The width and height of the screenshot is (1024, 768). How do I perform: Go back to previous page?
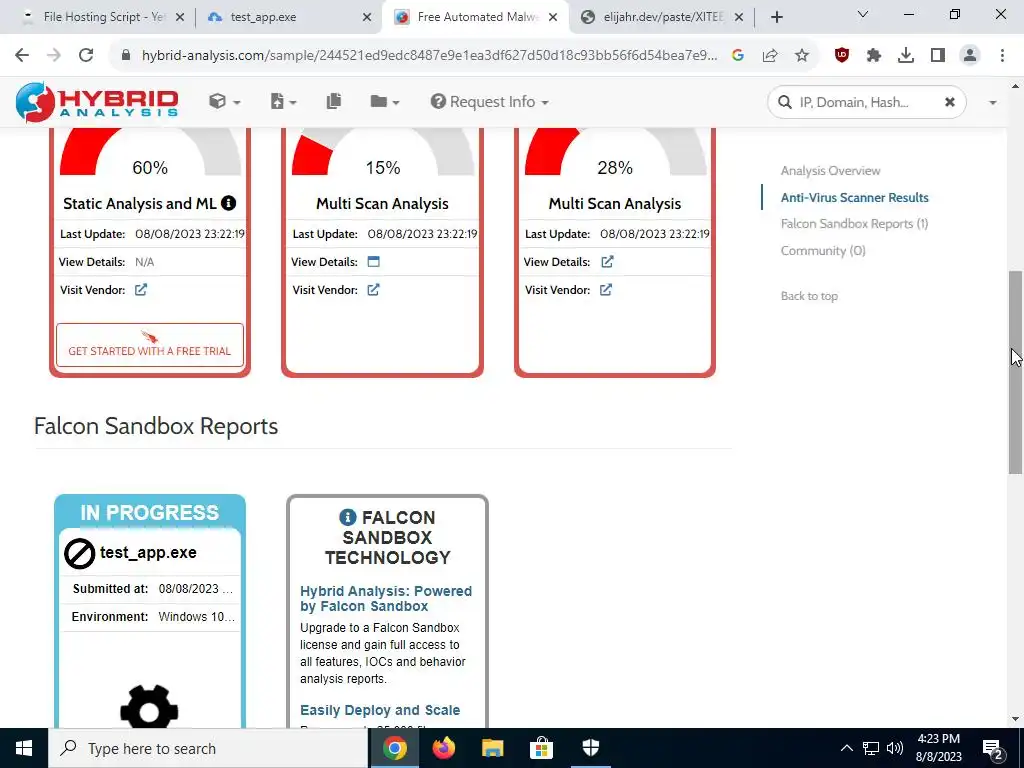tap(22, 56)
